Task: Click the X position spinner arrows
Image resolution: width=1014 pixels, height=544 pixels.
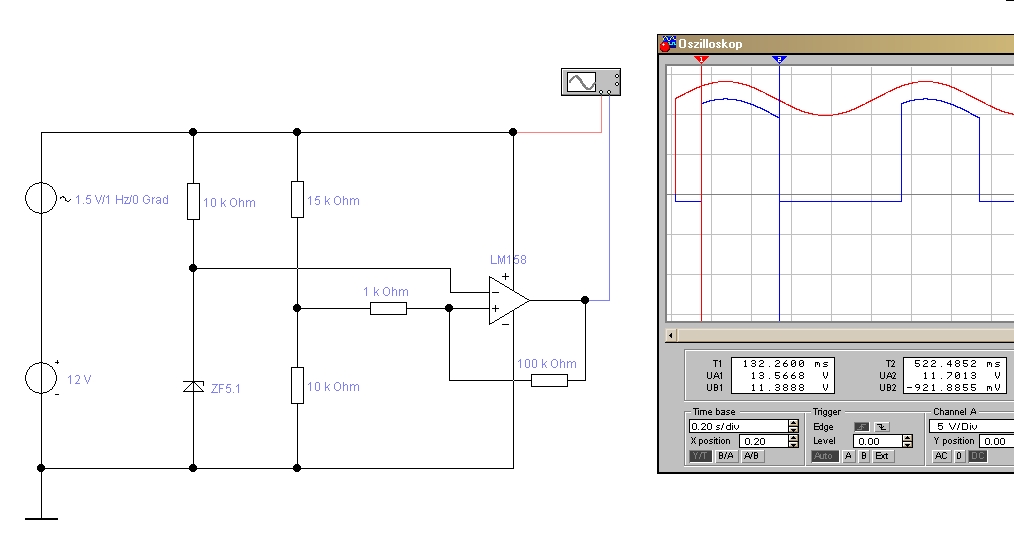Action: (793, 441)
